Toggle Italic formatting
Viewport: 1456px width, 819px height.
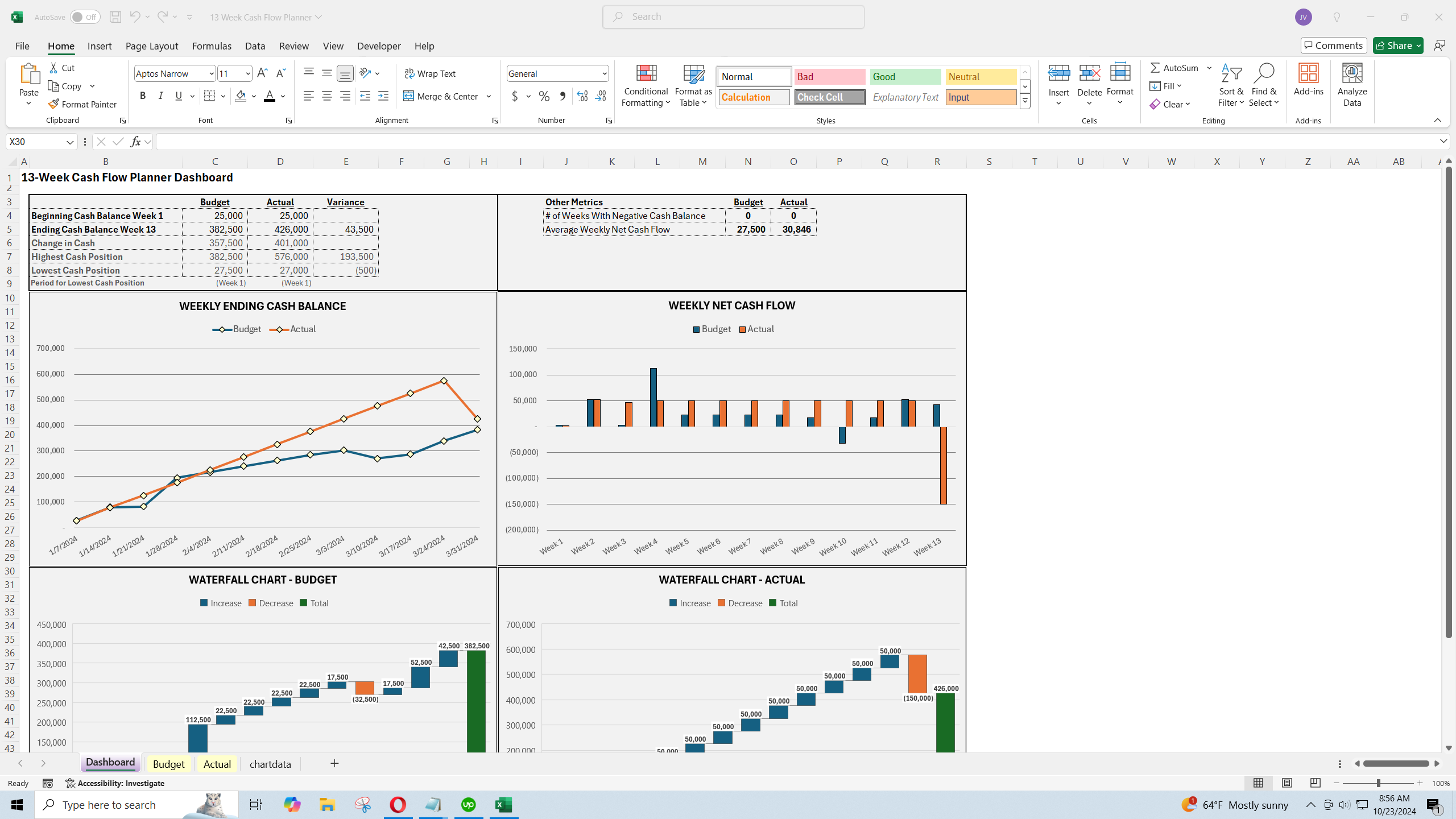161,96
